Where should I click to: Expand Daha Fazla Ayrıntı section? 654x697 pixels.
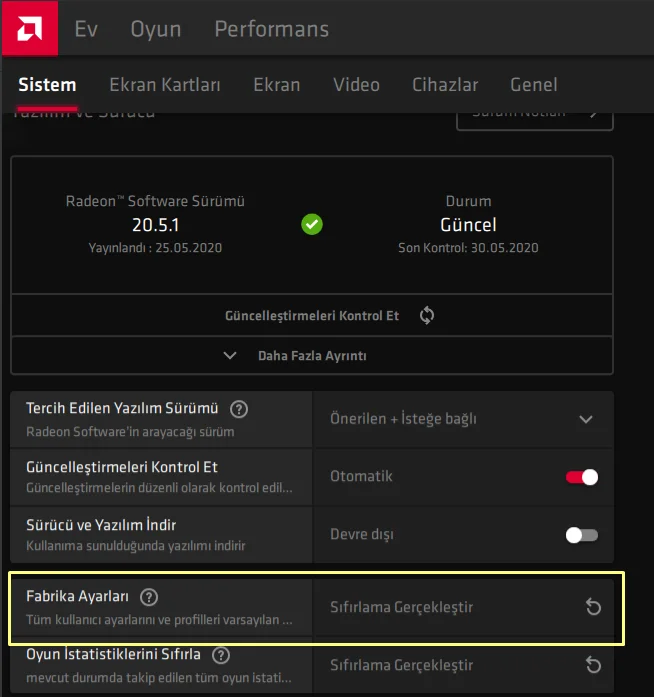(x=312, y=355)
